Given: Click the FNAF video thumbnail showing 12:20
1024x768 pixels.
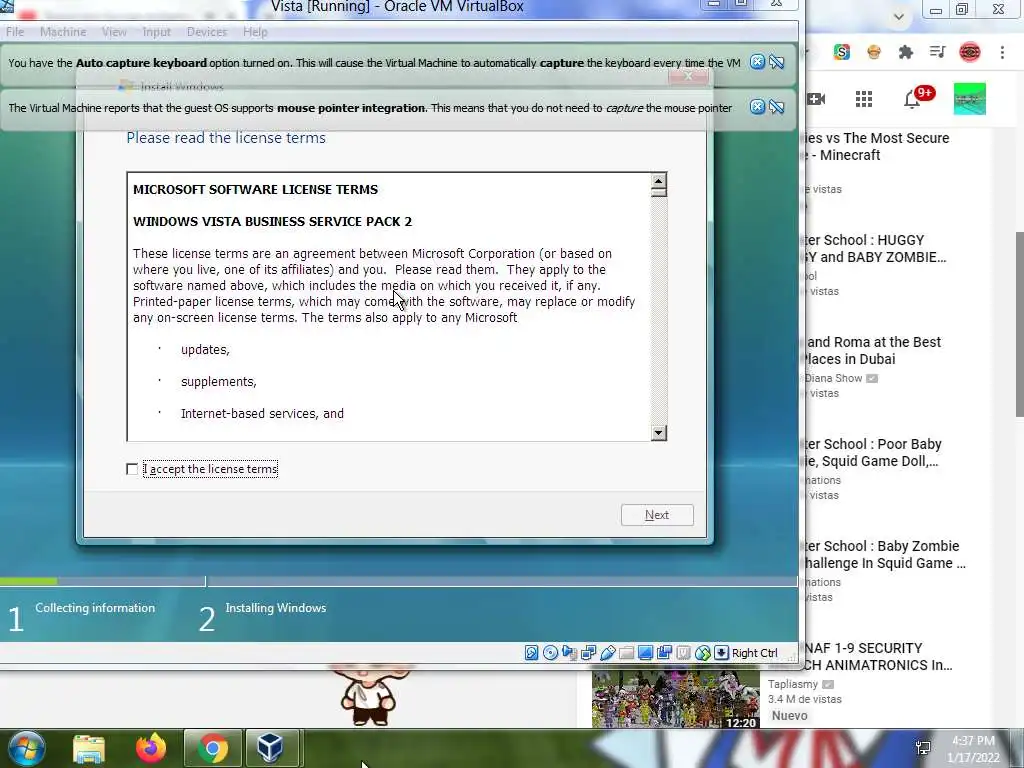Looking at the screenshot, I should click(x=675, y=699).
